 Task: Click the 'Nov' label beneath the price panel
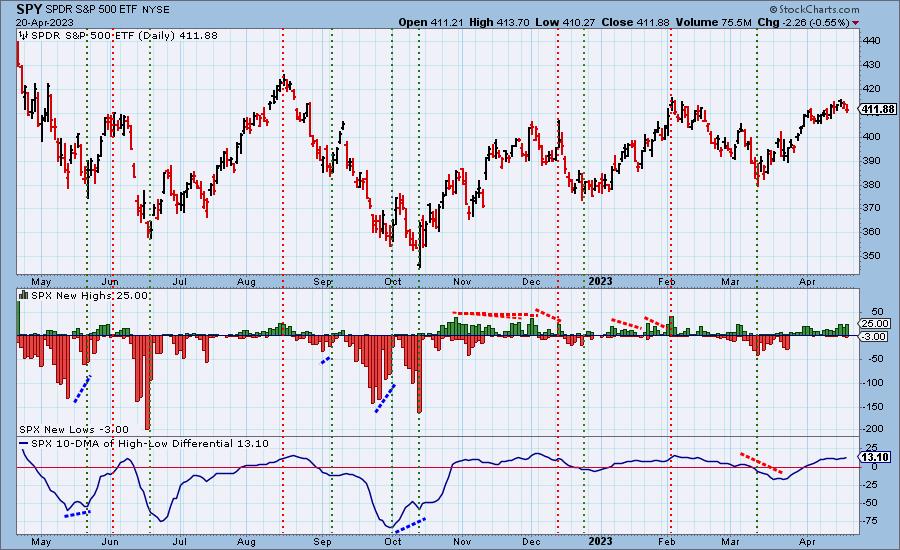[462, 282]
